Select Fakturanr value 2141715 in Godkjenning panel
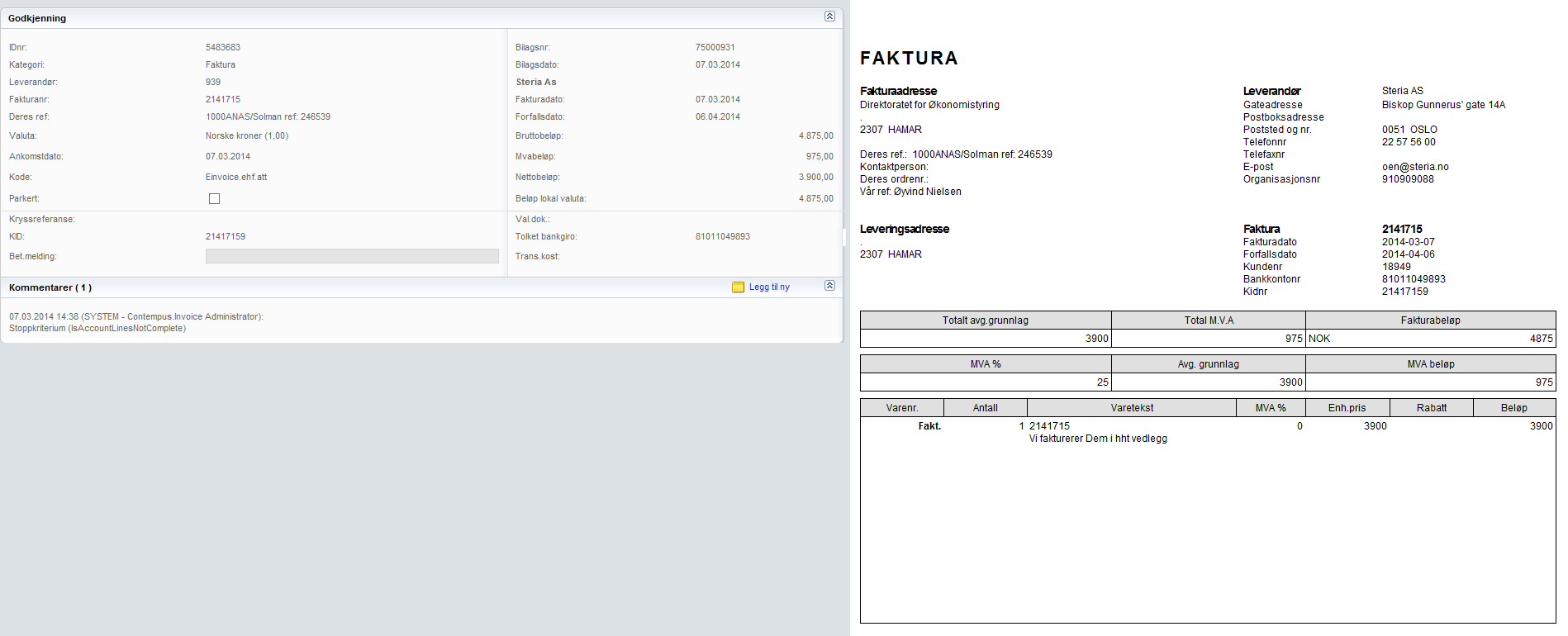Image resolution: width=1568 pixels, height=636 pixels. [223, 100]
